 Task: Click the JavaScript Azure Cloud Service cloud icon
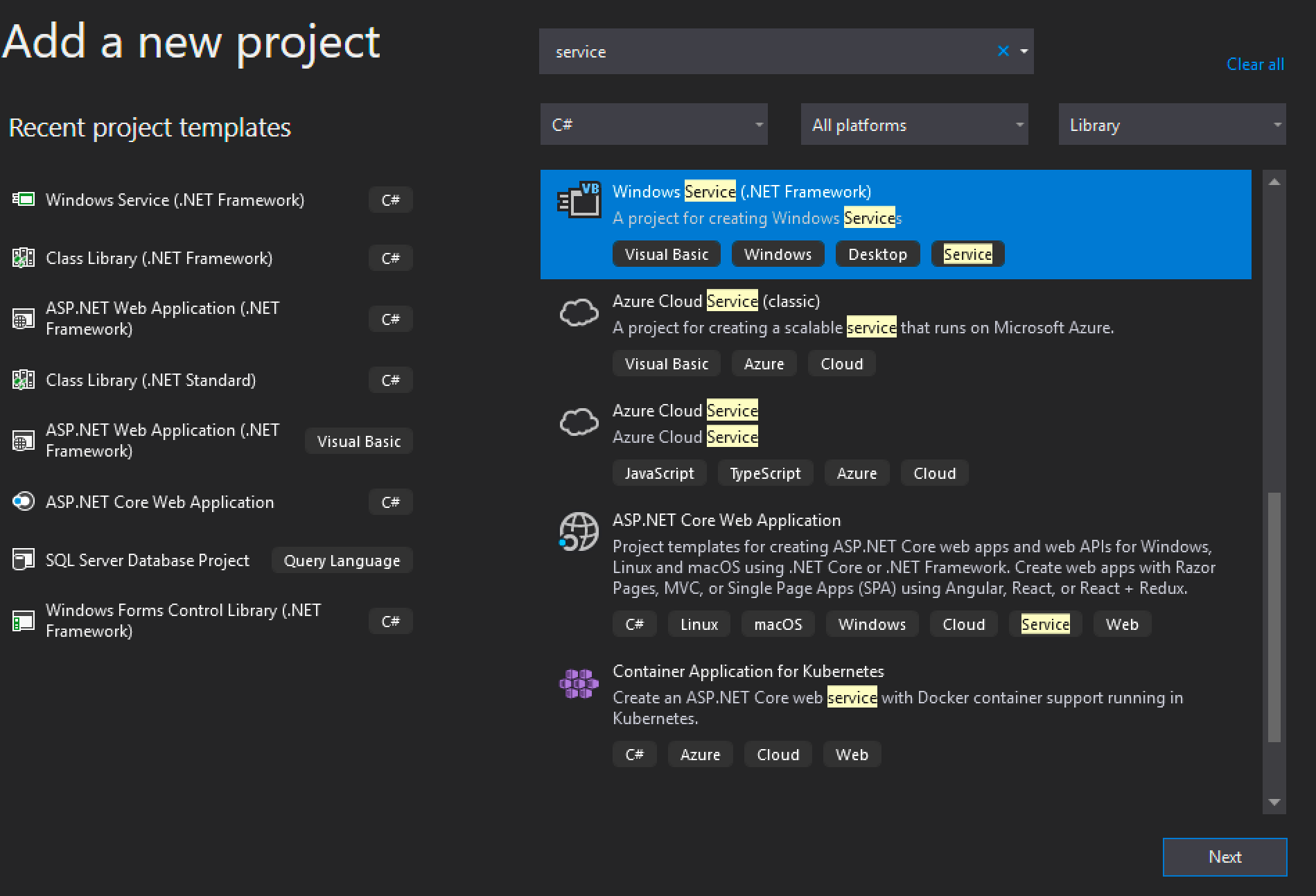(x=579, y=422)
